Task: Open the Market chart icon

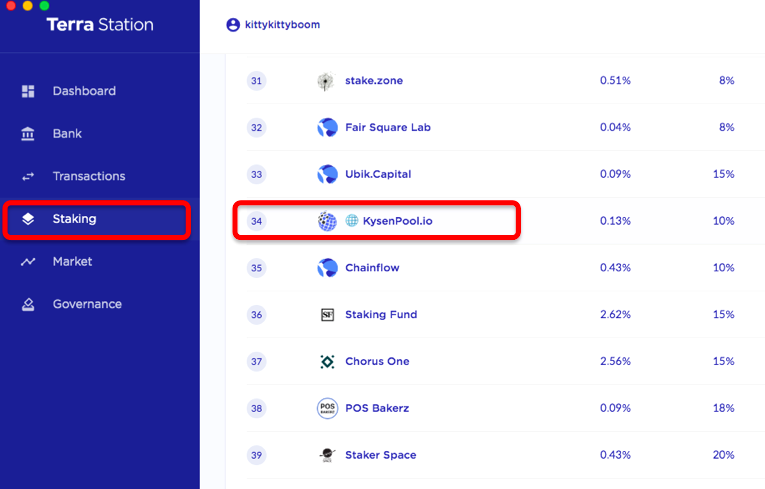Action: [x=28, y=262]
